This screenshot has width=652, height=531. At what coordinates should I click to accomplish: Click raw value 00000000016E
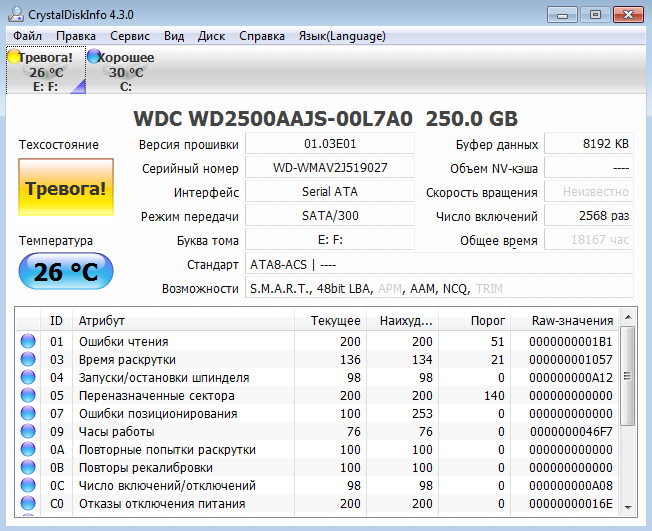click(x=570, y=504)
